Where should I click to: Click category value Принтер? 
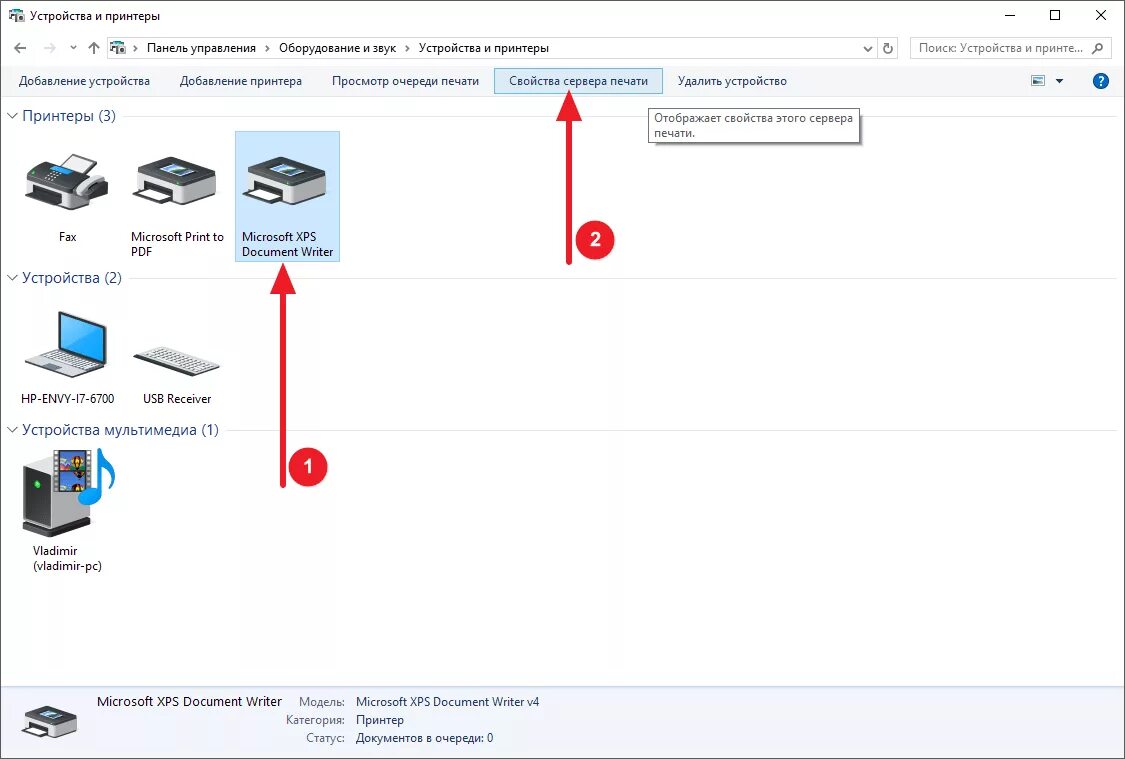380,720
